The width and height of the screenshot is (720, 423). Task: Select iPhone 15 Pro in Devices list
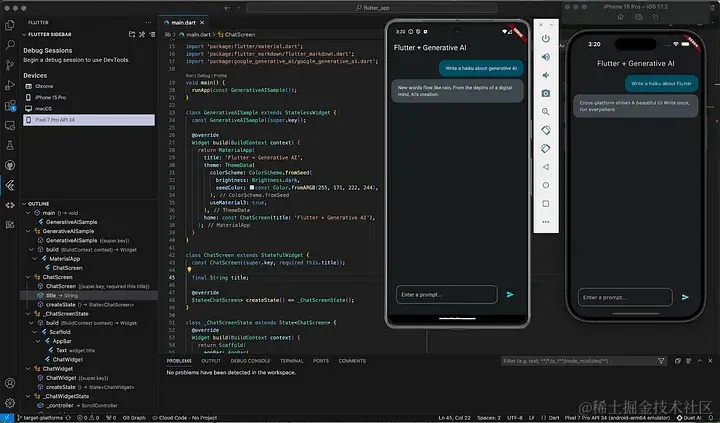pos(89,97)
